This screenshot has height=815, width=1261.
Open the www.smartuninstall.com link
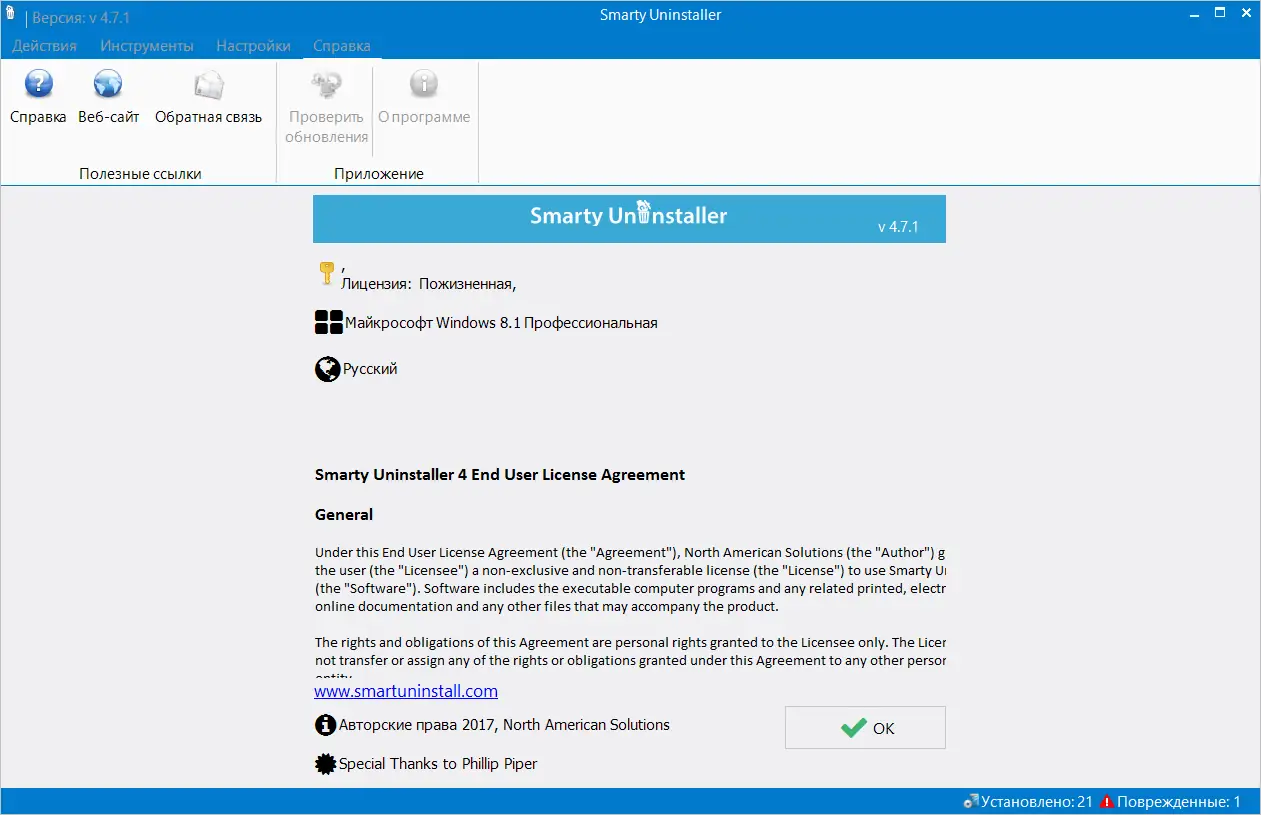pyautogui.click(x=405, y=690)
